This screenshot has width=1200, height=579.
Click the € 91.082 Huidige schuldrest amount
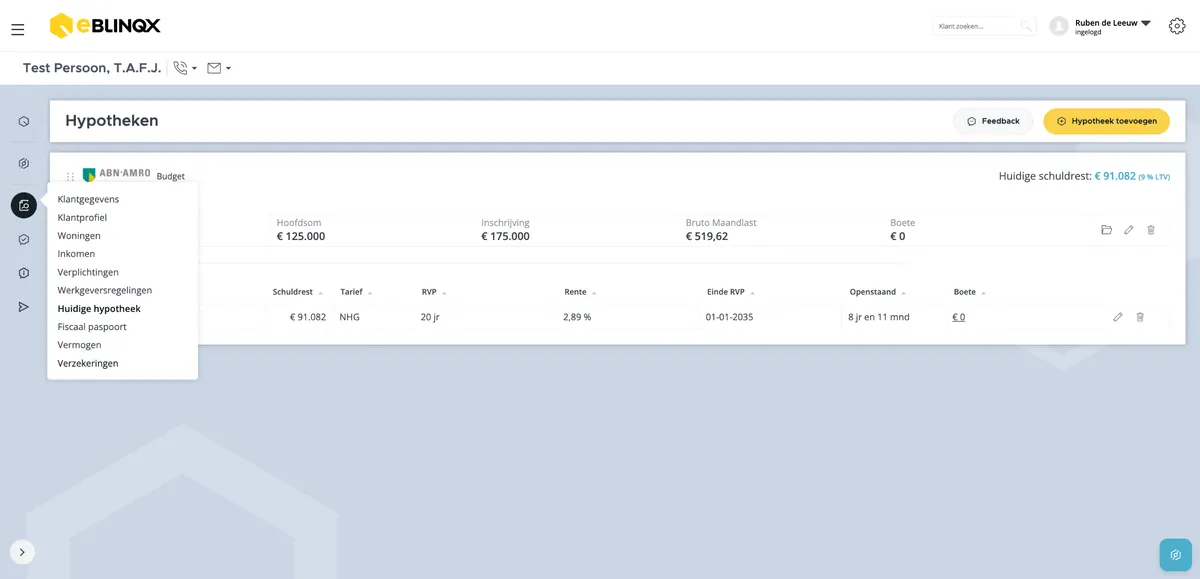click(x=1115, y=176)
